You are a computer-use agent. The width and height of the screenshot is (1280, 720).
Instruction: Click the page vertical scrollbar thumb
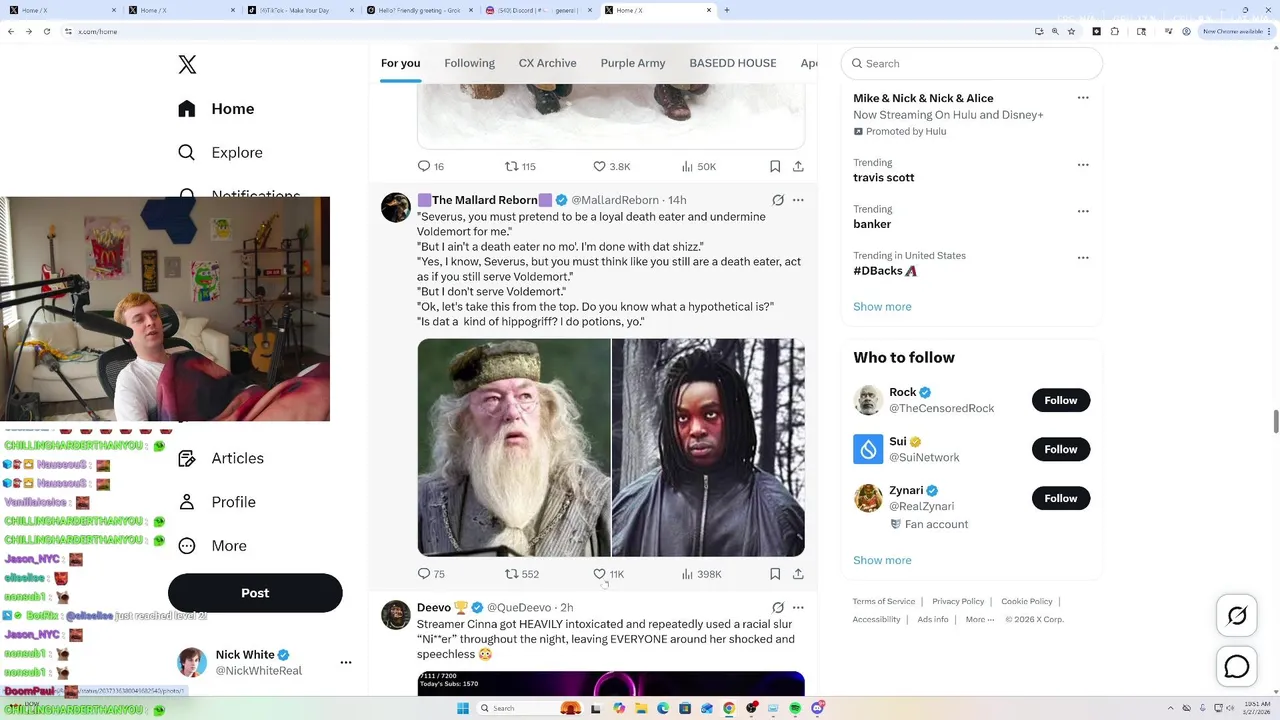pos(1275,421)
